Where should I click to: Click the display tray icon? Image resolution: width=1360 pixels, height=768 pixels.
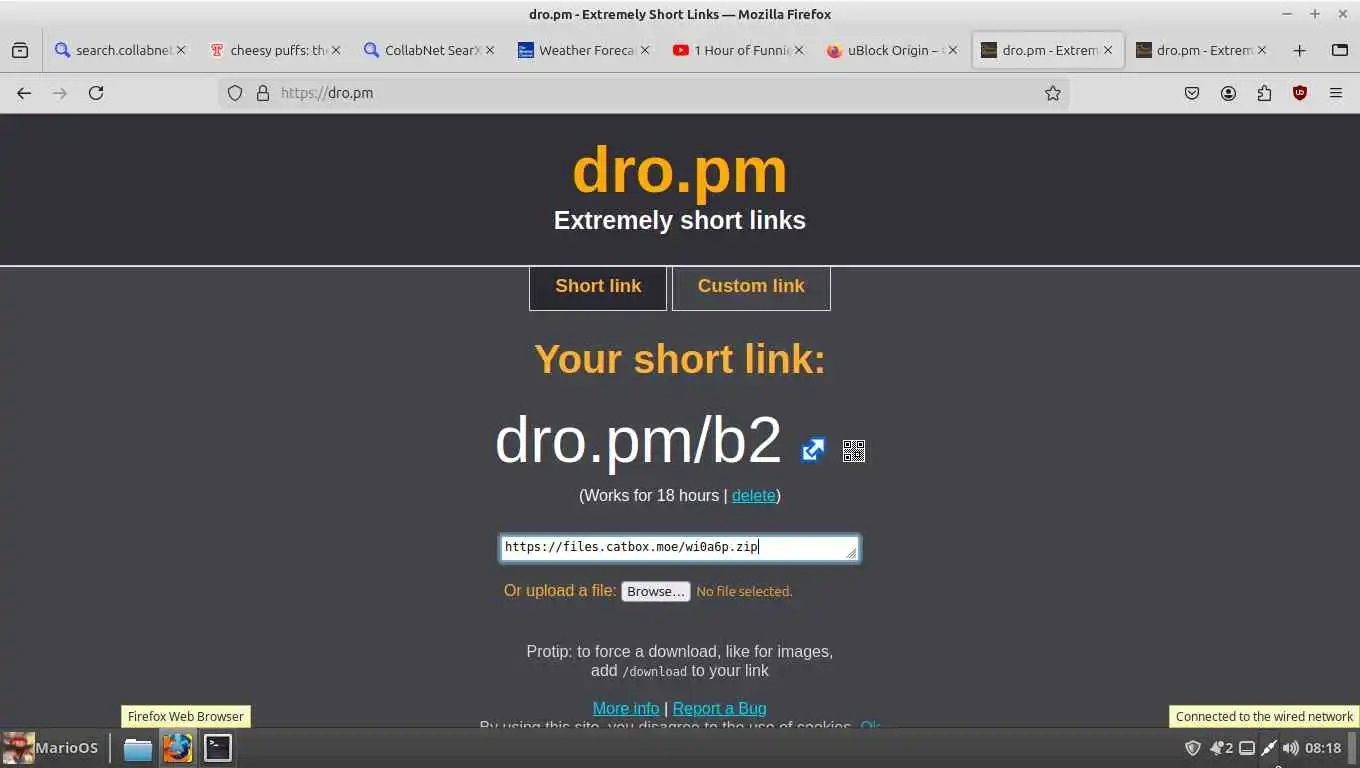click(1247, 748)
